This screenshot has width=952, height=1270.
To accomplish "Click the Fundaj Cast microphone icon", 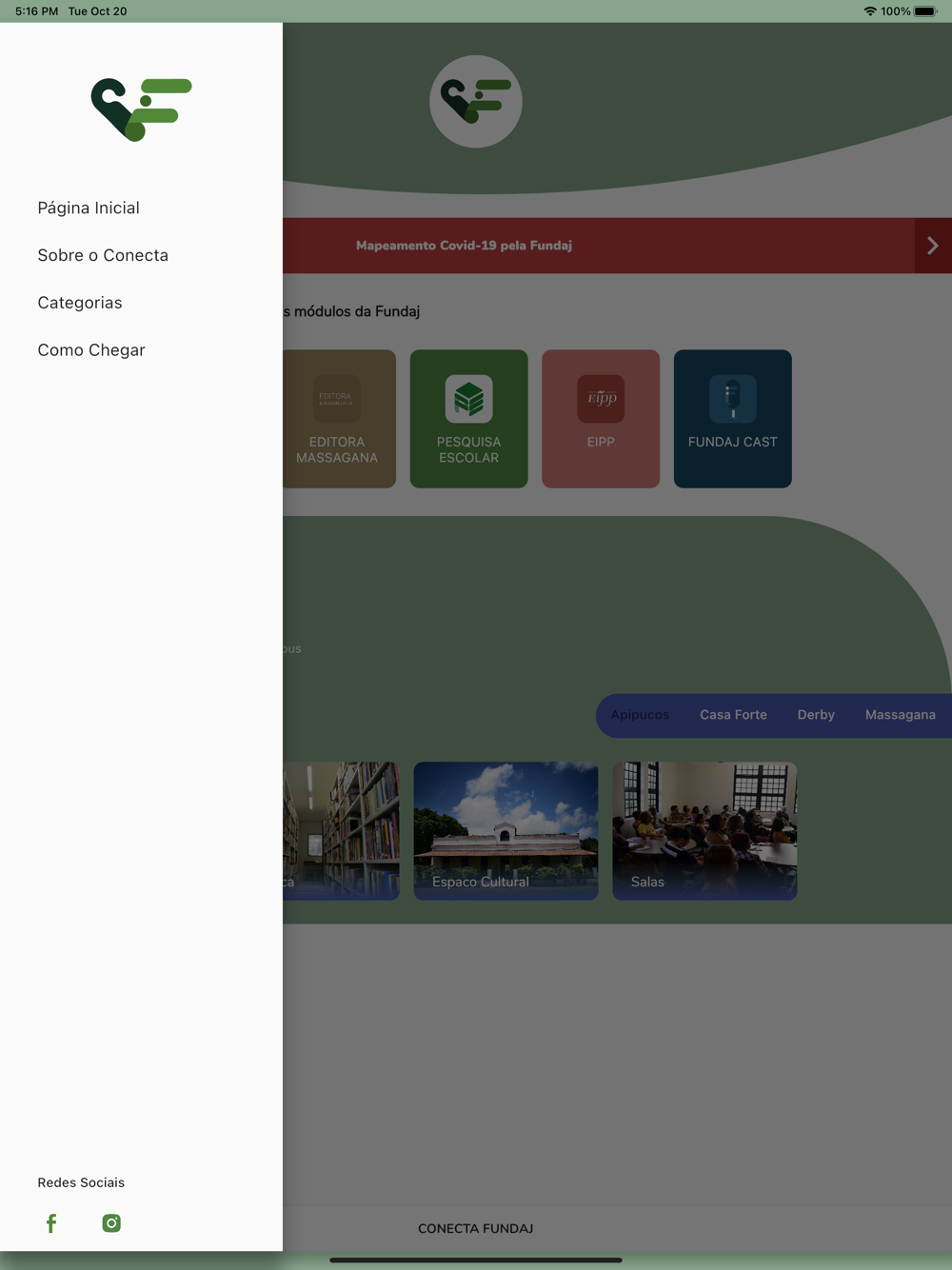I will tap(733, 398).
